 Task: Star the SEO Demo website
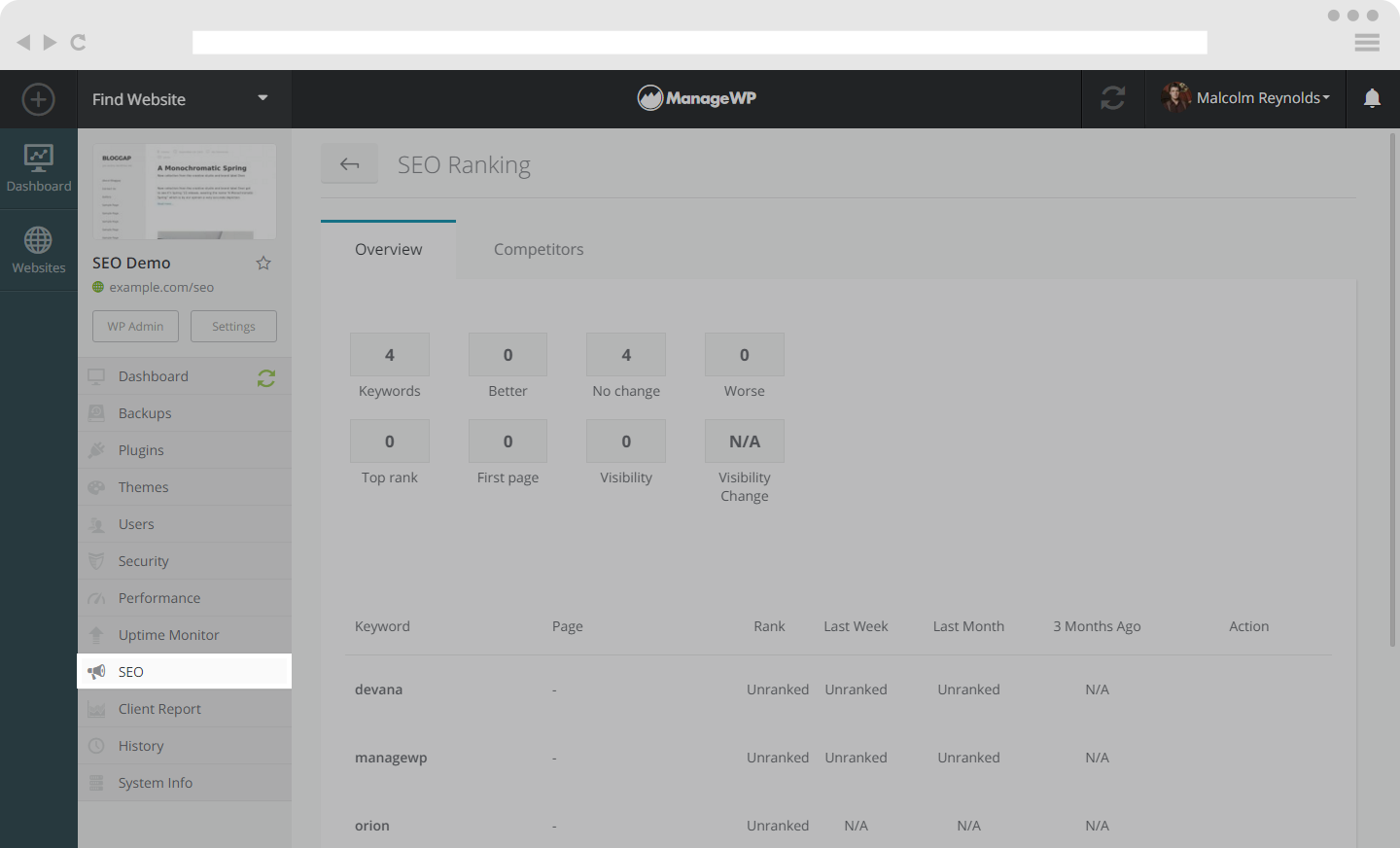(263, 263)
